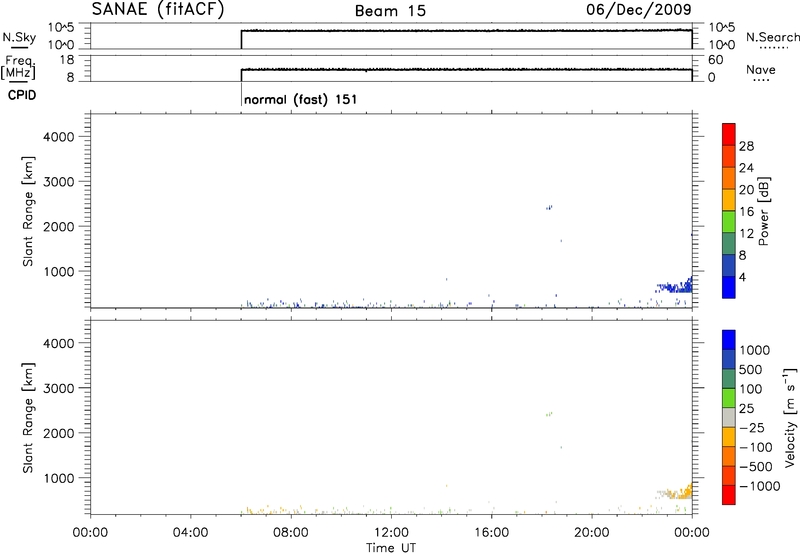The height and width of the screenshot is (554, 800).
Task: Click blue echo cluster near 2400 km, power panel
Action: [x=549, y=207]
